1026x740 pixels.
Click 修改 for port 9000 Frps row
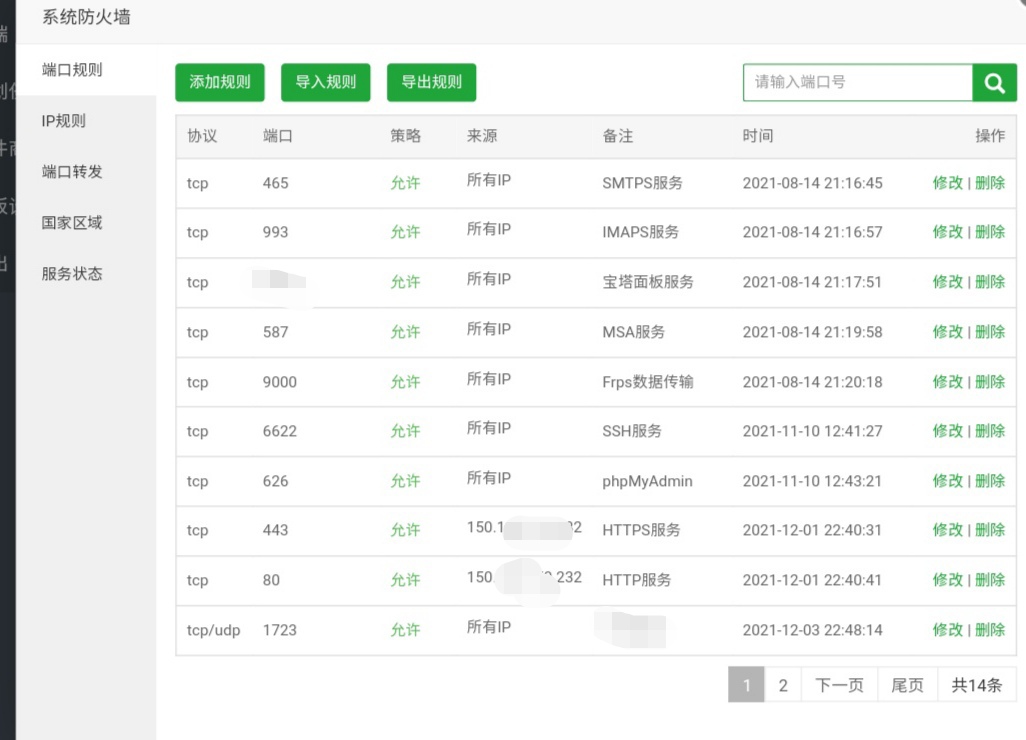coord(947,382)
